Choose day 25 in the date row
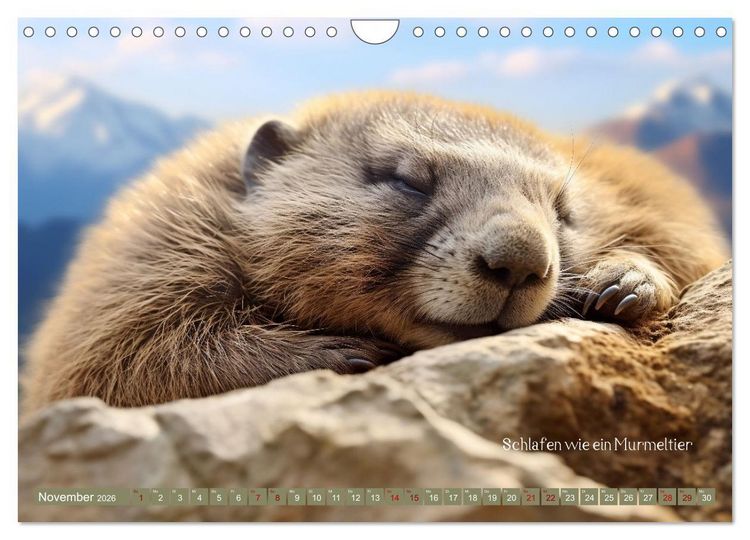750x540 pixels. [x=609, y=497]
